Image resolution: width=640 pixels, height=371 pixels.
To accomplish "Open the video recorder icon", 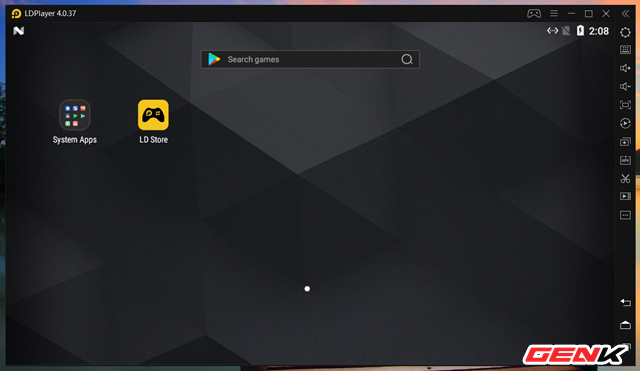I will pos(625,196).
